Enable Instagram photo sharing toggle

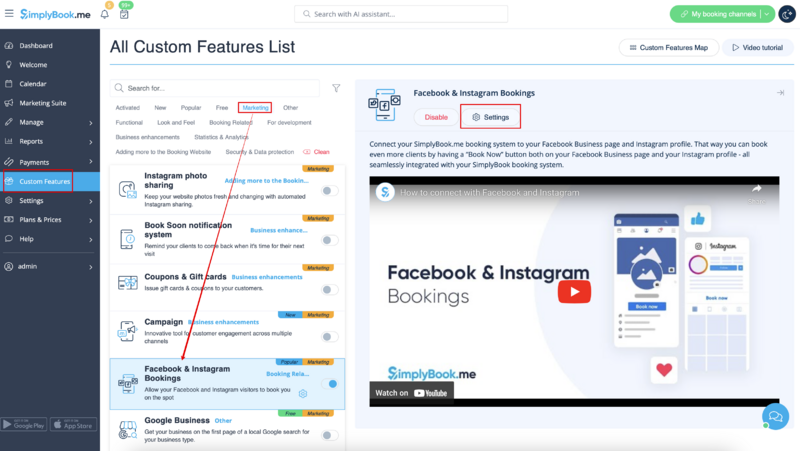(330, 190)
